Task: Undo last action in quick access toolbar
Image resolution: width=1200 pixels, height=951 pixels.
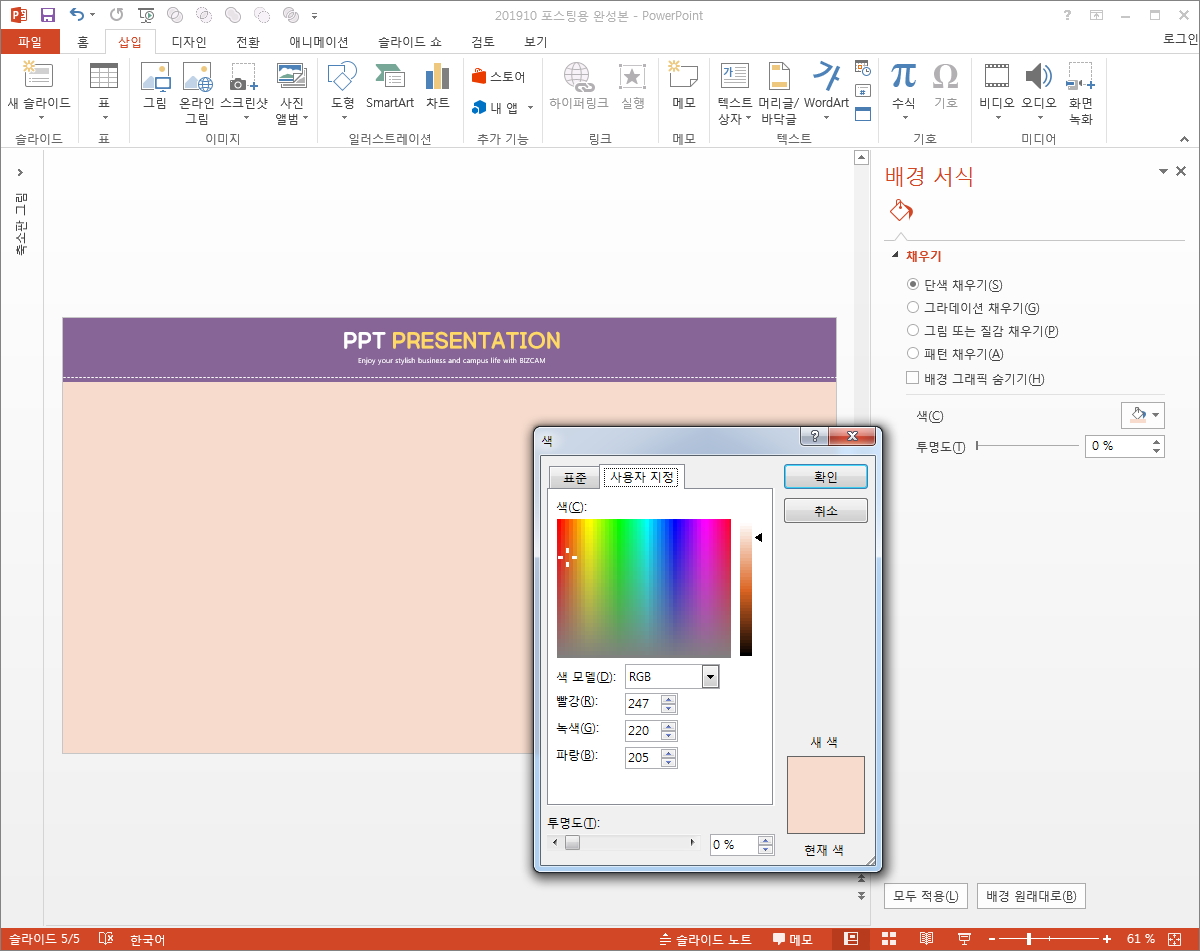Action: click(77, 15)
